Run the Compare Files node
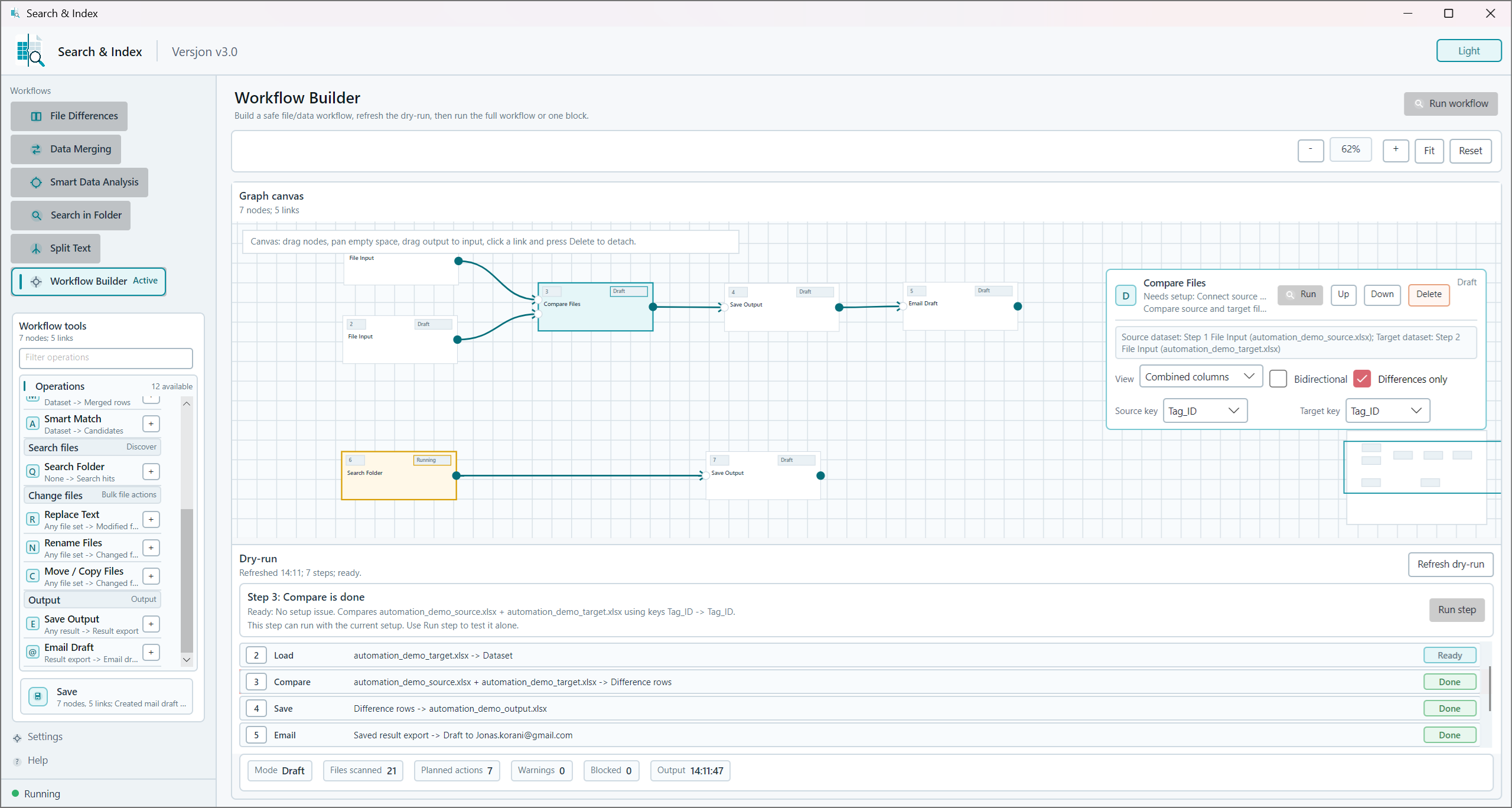Screen dimensions: 1512x808 click(x=1300, y=295)
